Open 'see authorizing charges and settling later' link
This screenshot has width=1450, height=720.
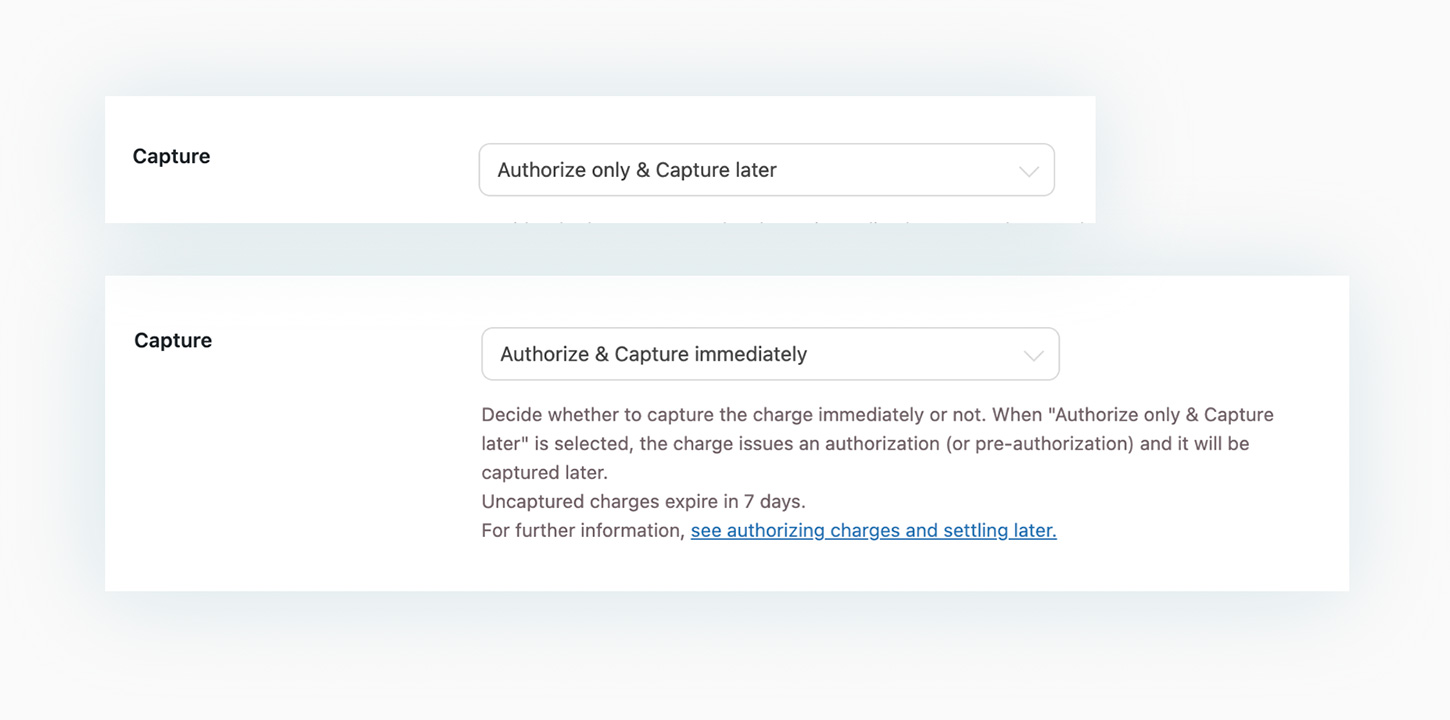(x=873, y=531)
